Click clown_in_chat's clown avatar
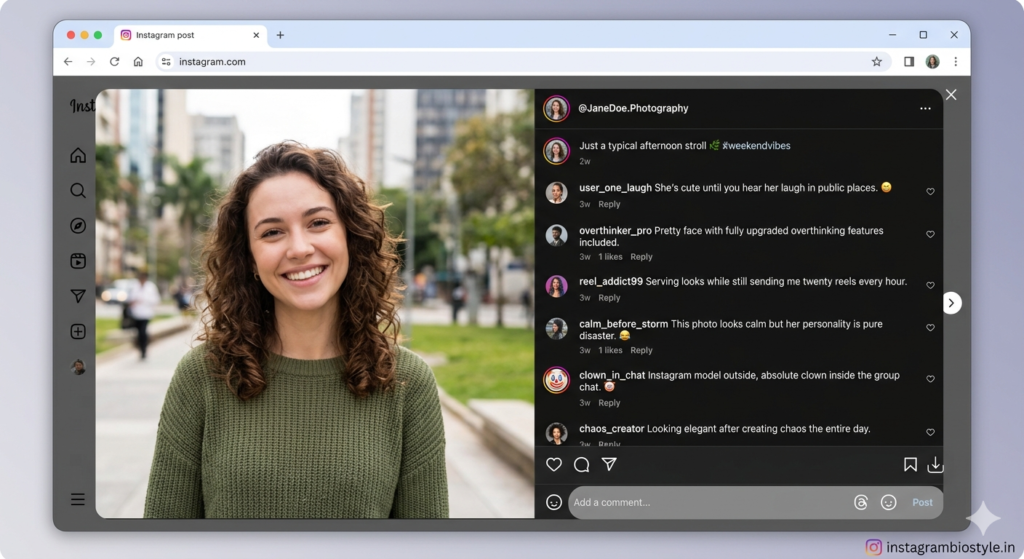This screenshot has width=1024, height=559. click(x=556, y=380)
